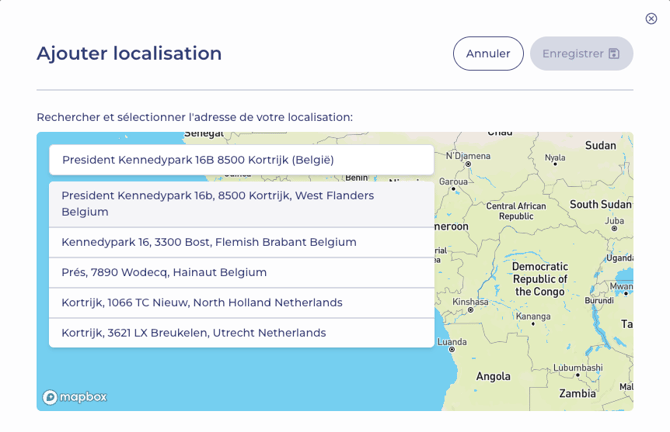Screen dimensions: 670x432
Task: Click the N'Djamena city label
Action: click(x=468, y=156)
